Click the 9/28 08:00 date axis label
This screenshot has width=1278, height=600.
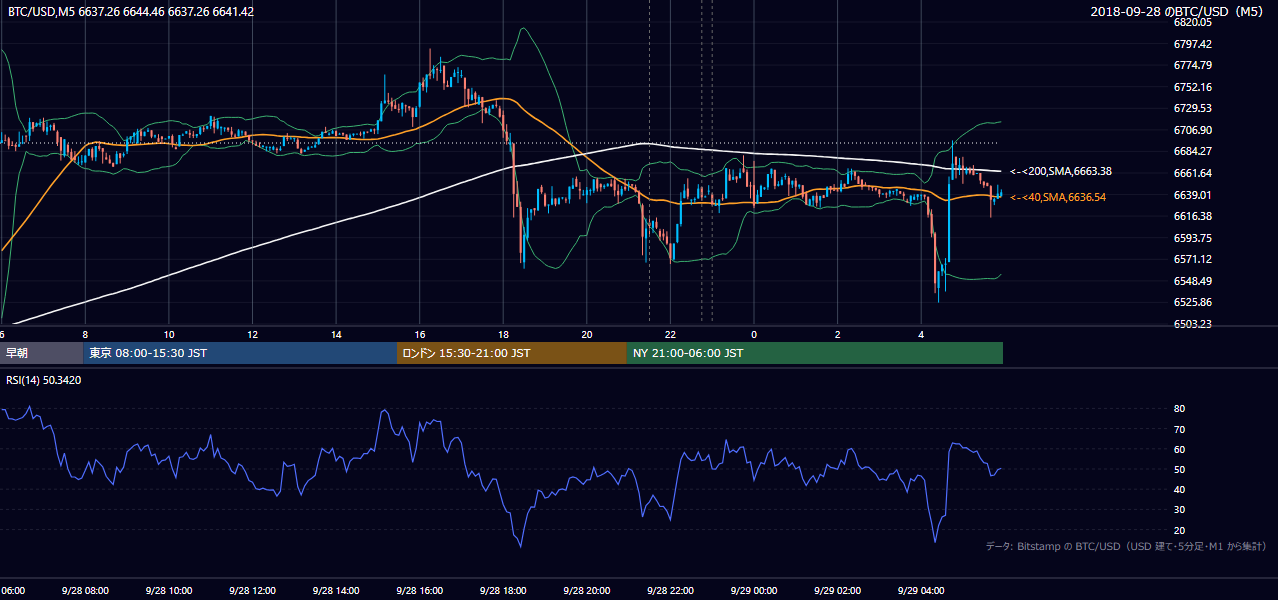pos(83,590)
